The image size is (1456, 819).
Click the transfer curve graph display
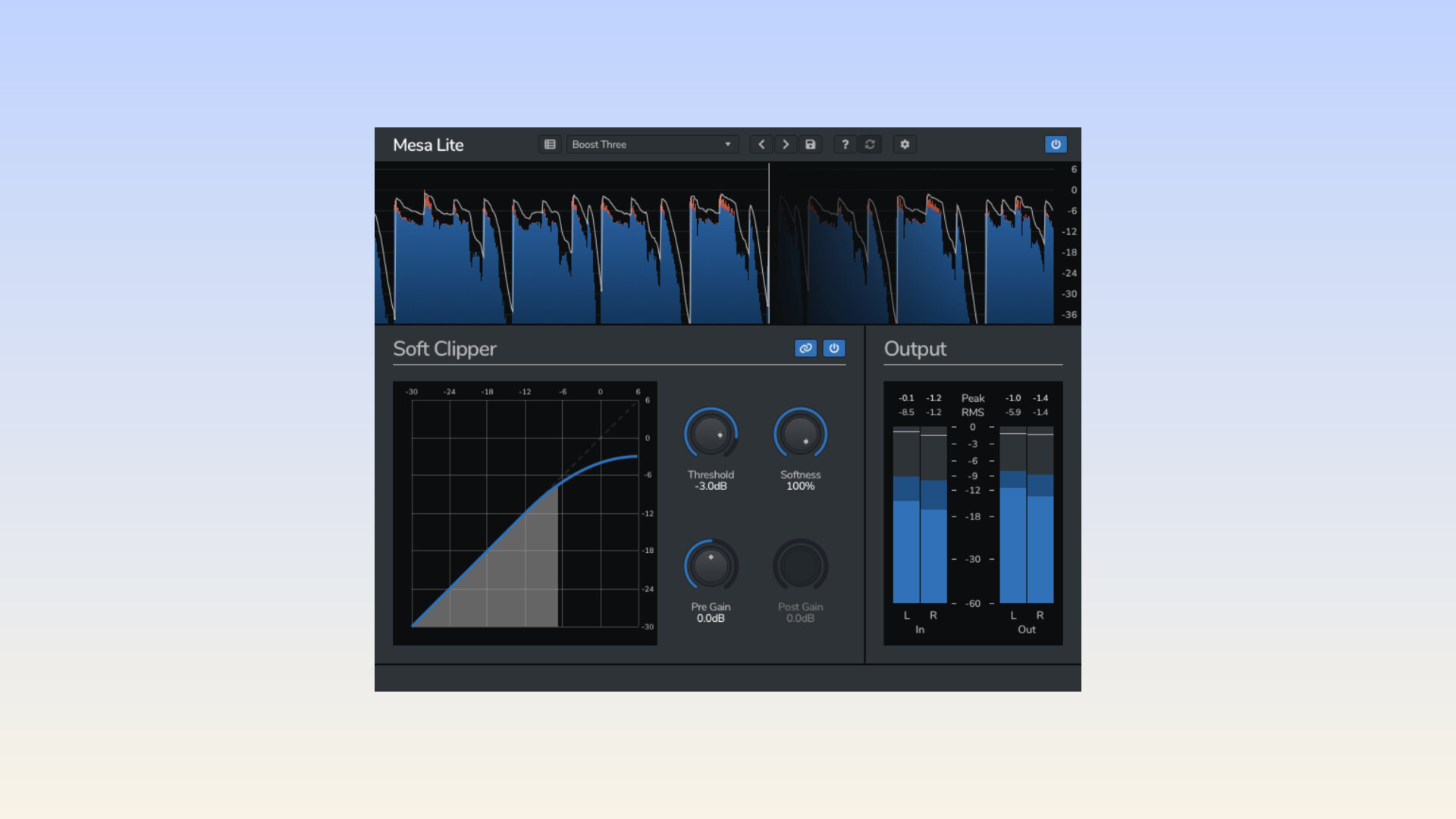click(525, 513)
